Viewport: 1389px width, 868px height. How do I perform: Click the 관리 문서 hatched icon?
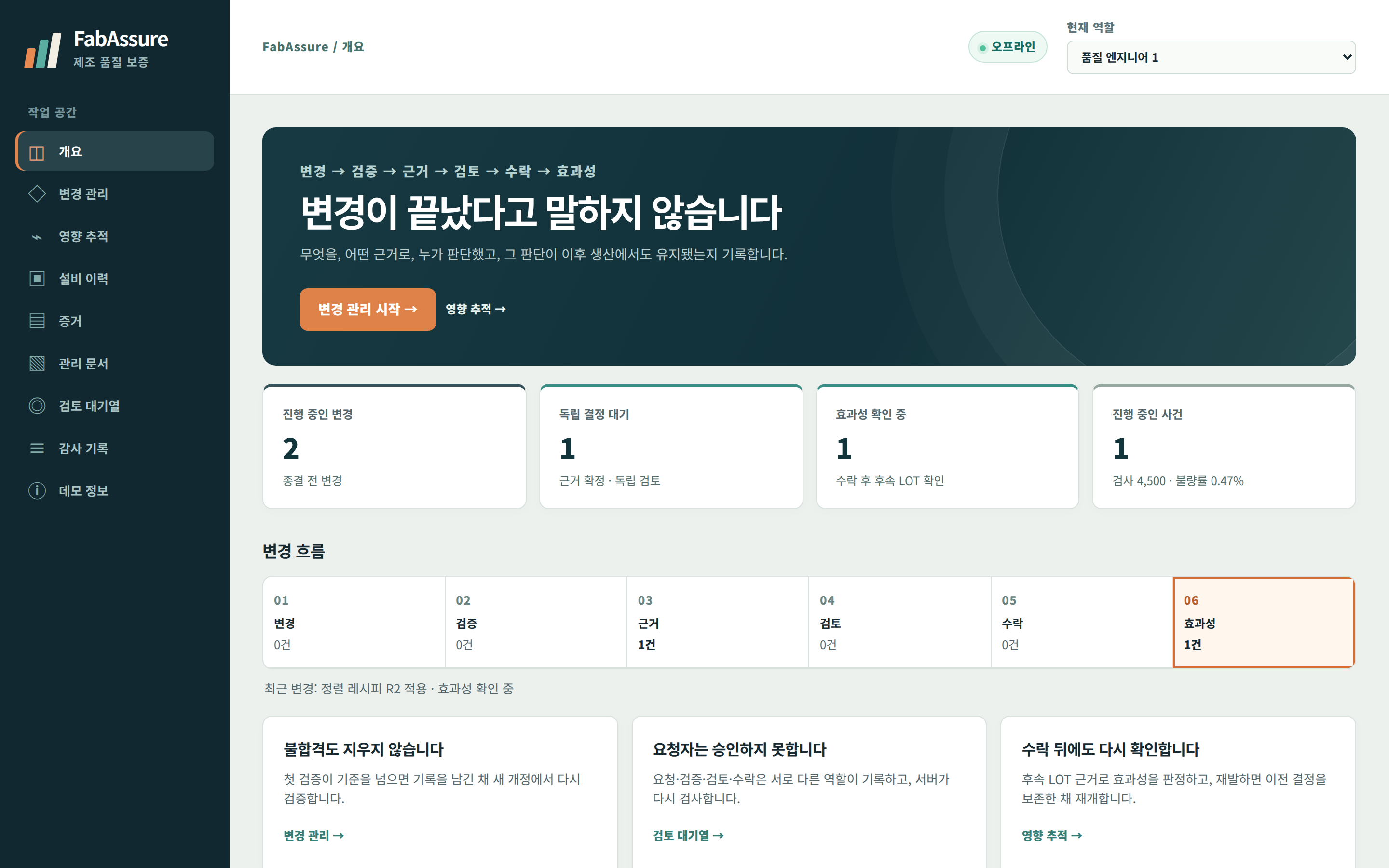coord(37,364)
